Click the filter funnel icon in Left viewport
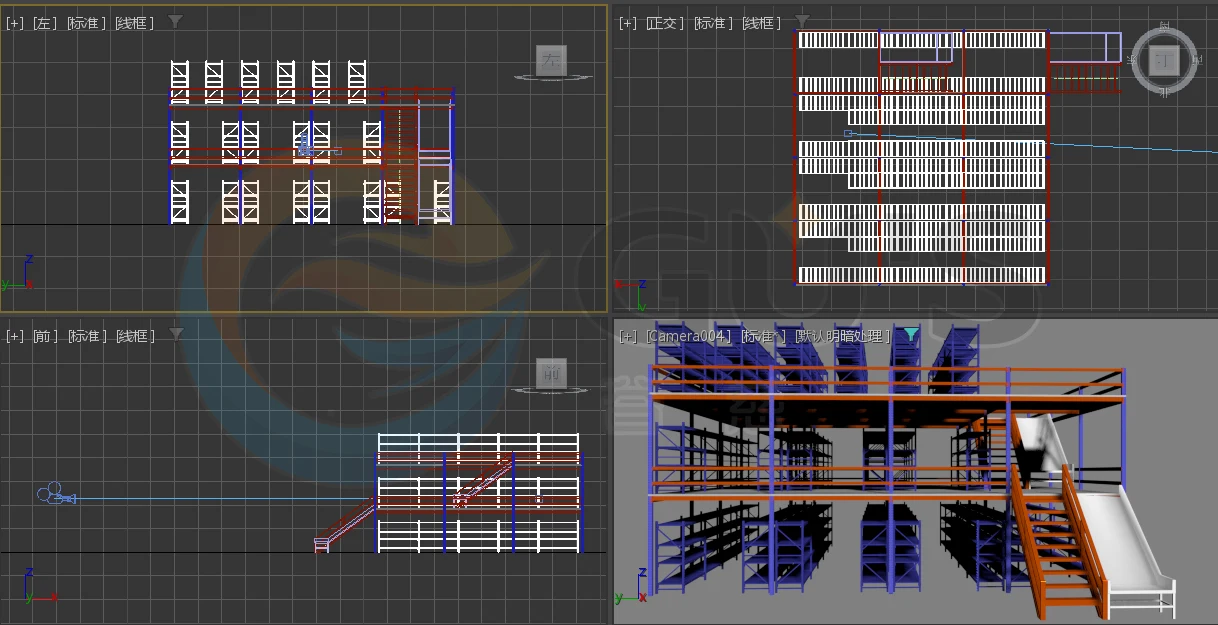Screen dimensions: 1218x625 click(175, 21)
